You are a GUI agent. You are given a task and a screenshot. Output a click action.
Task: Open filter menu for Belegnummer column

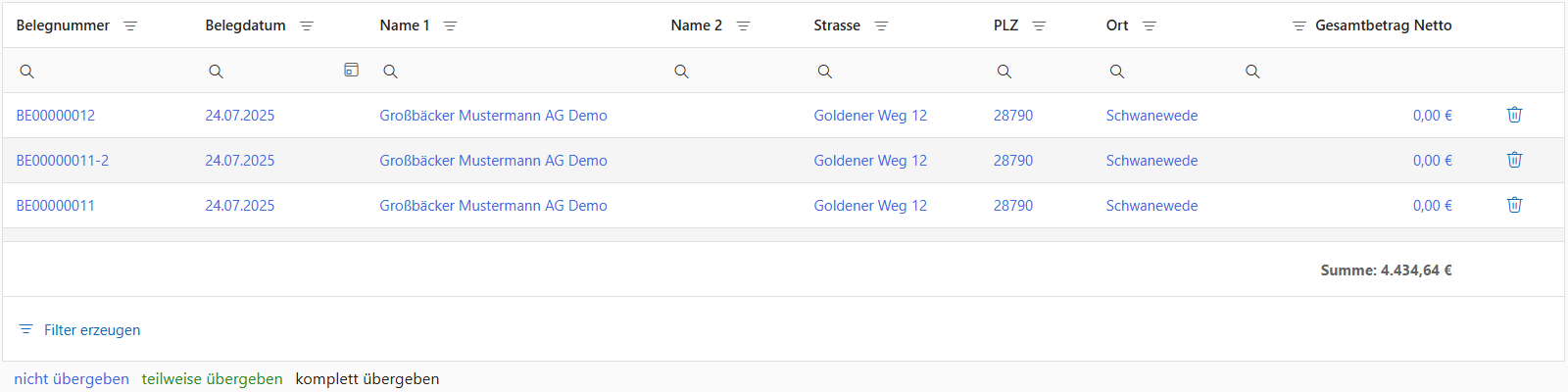coord(130,26)
